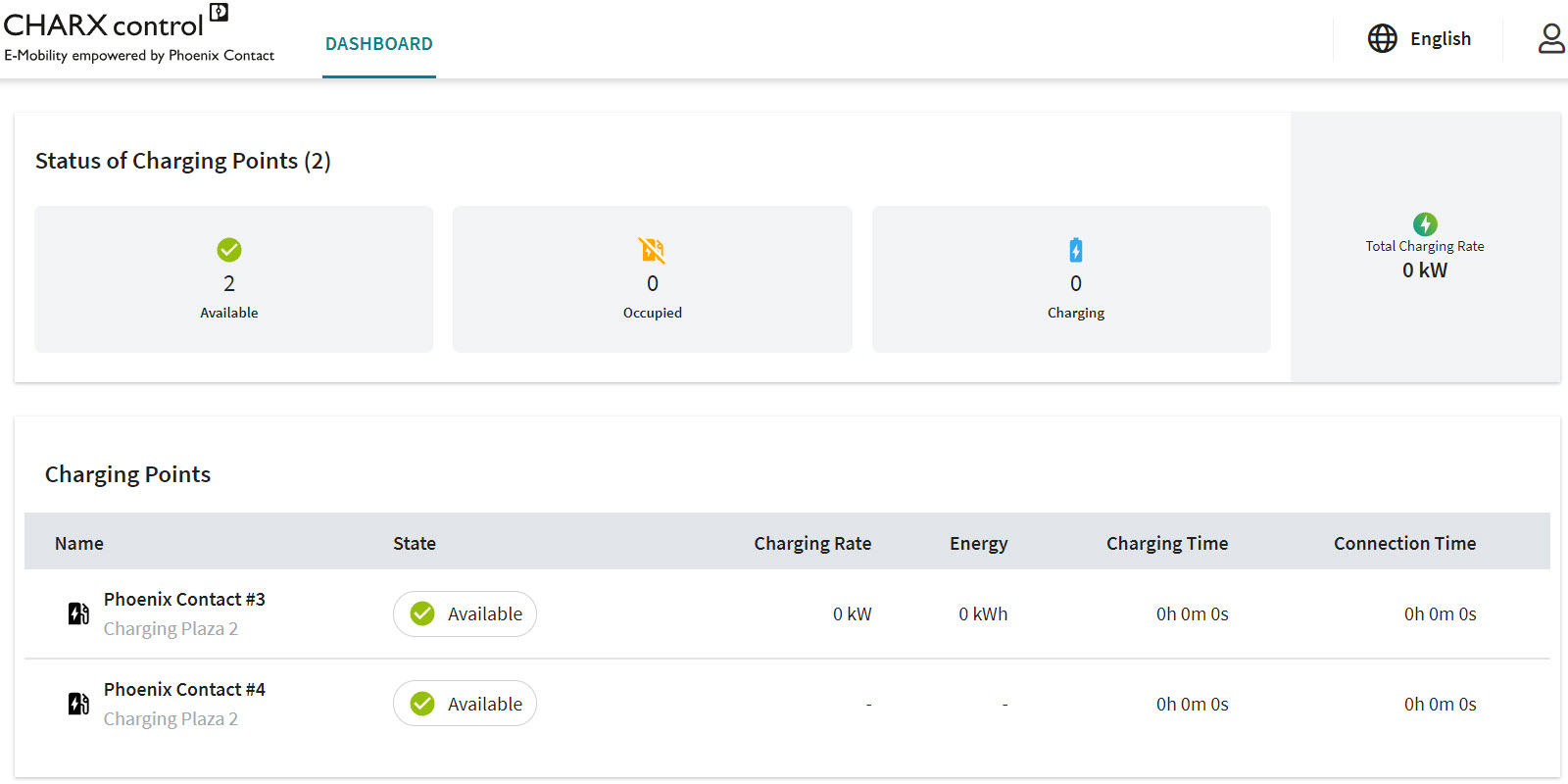This screenshot has width=1568, height=784.
Task: Open the Phoenix Contact #4 charging point
Action: click(x=184, y=690)
